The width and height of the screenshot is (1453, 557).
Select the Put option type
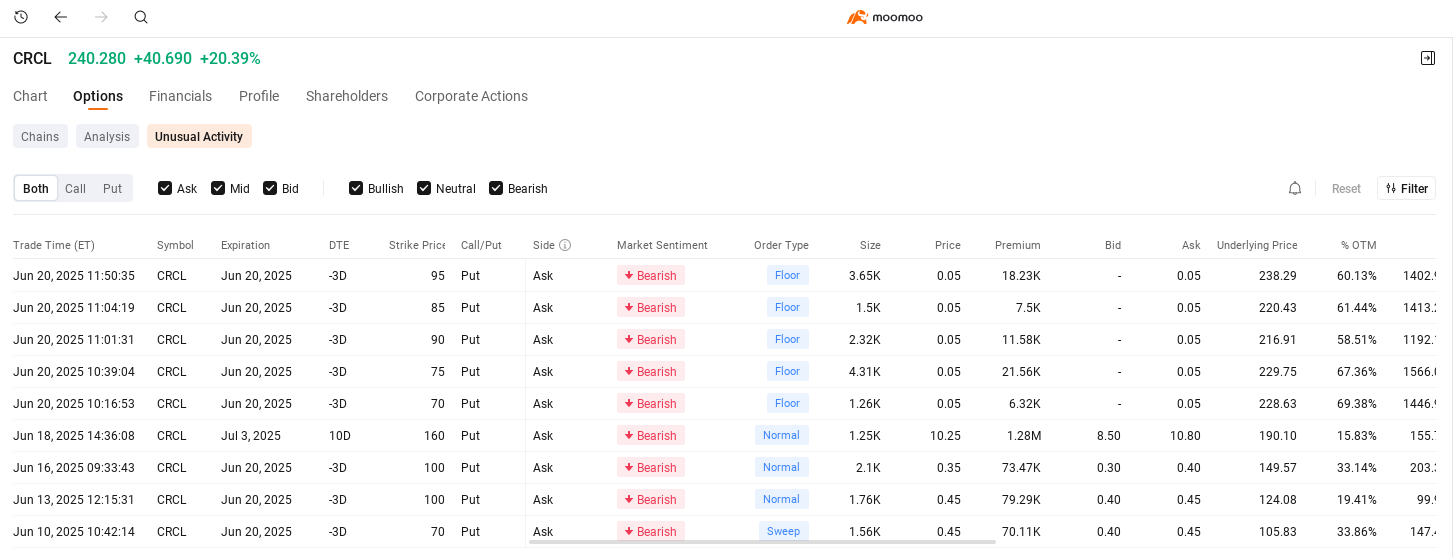click(x=112, y=188)
